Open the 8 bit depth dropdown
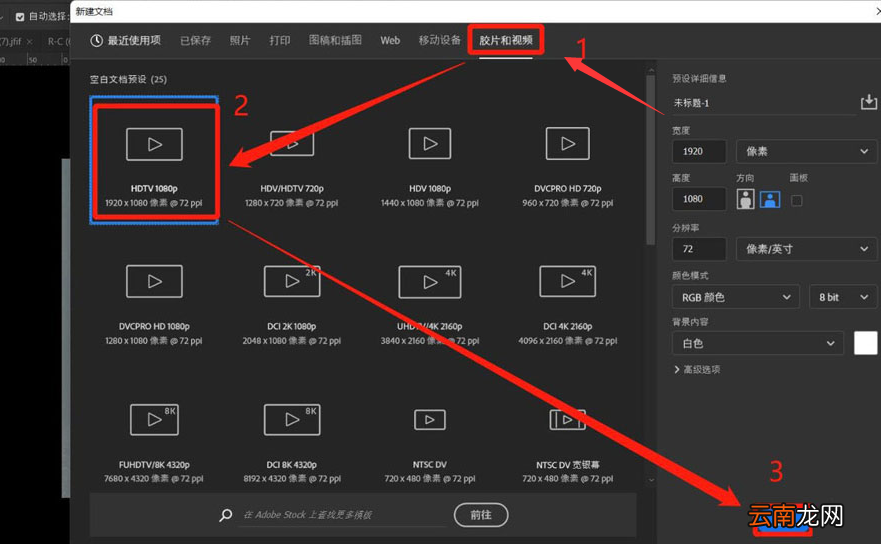This screenshot has width=881, height=544. (843, 297)
